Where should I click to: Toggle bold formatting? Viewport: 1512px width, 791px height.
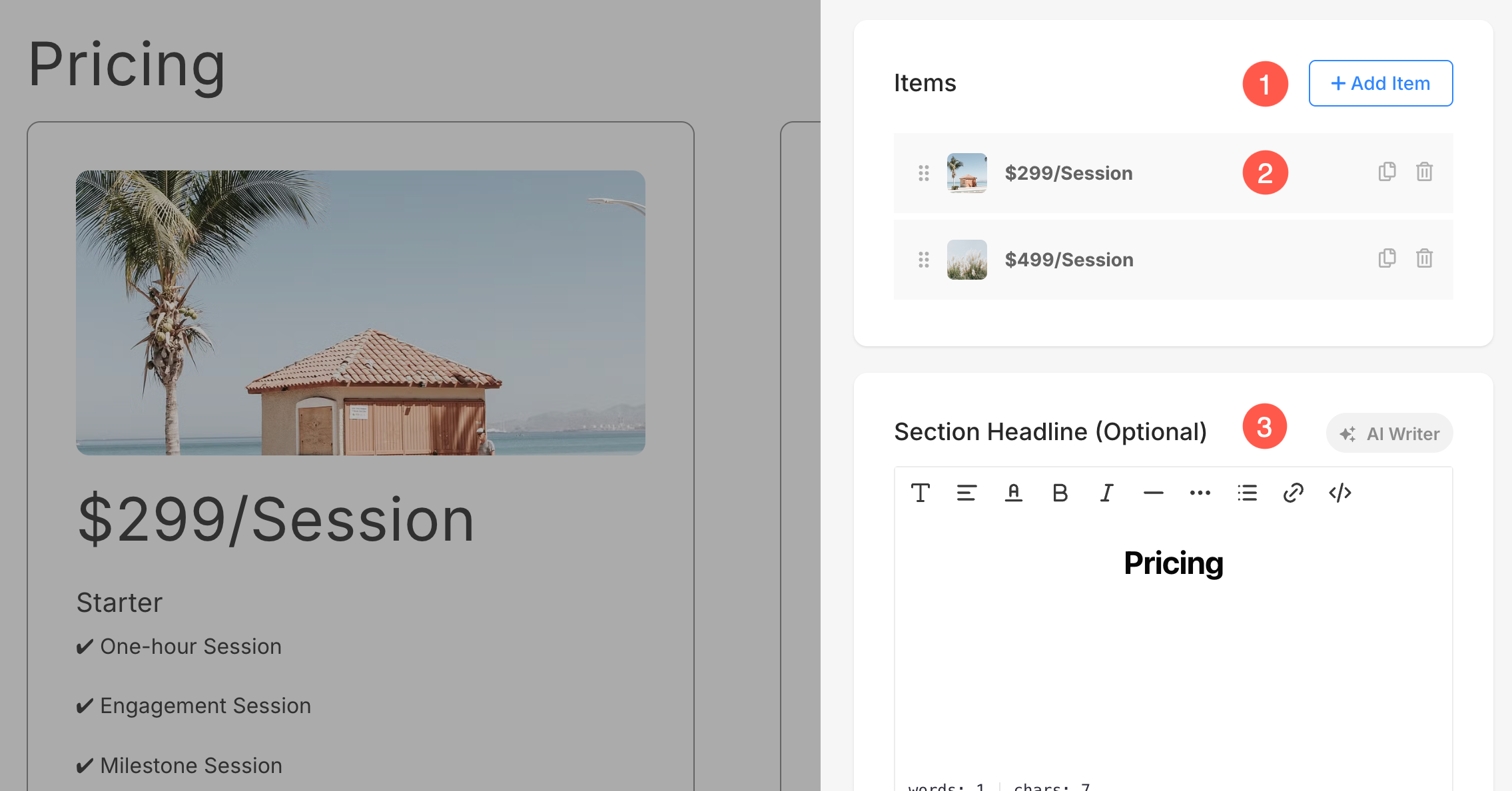click(1060, 493)
